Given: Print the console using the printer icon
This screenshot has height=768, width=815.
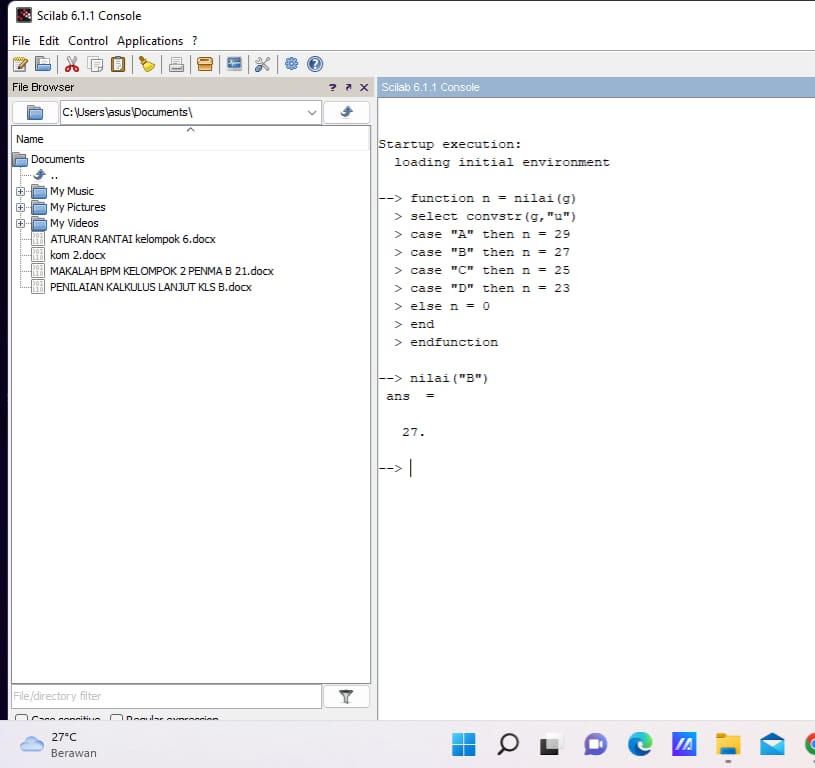Looking at the screenshot, I should point(176,64).
